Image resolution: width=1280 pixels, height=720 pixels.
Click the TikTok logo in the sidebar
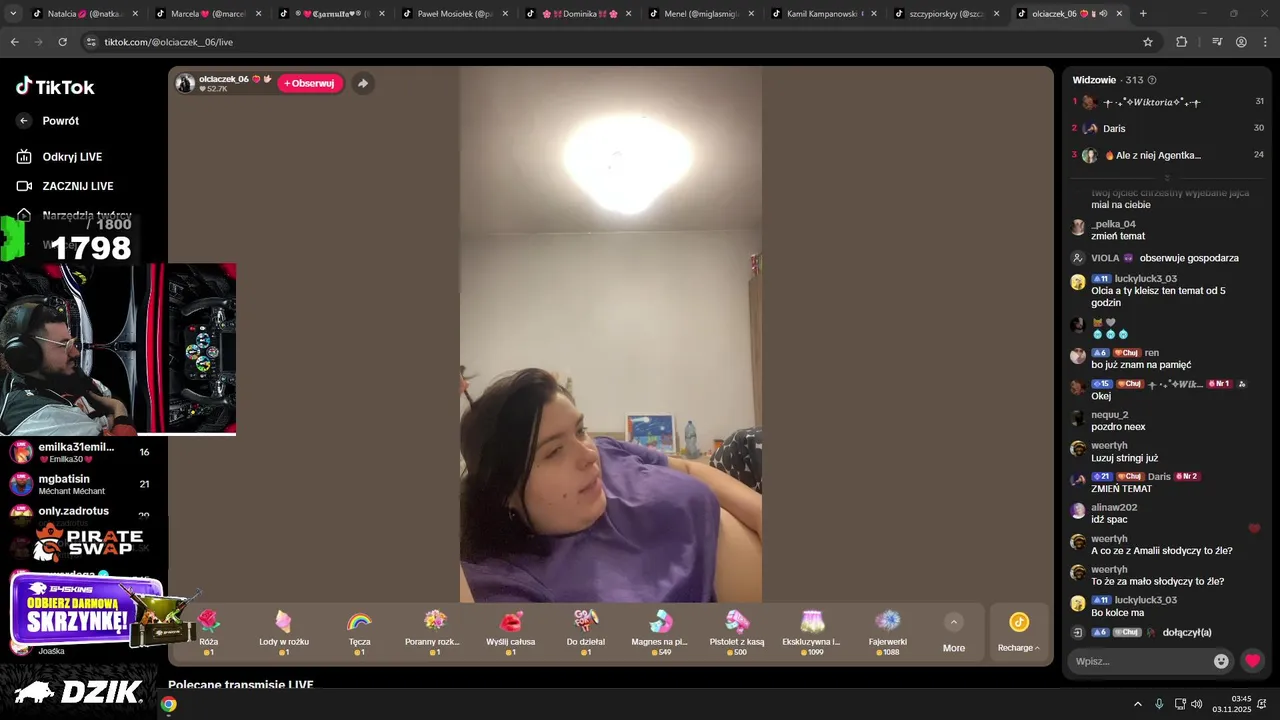pos(55,87)
